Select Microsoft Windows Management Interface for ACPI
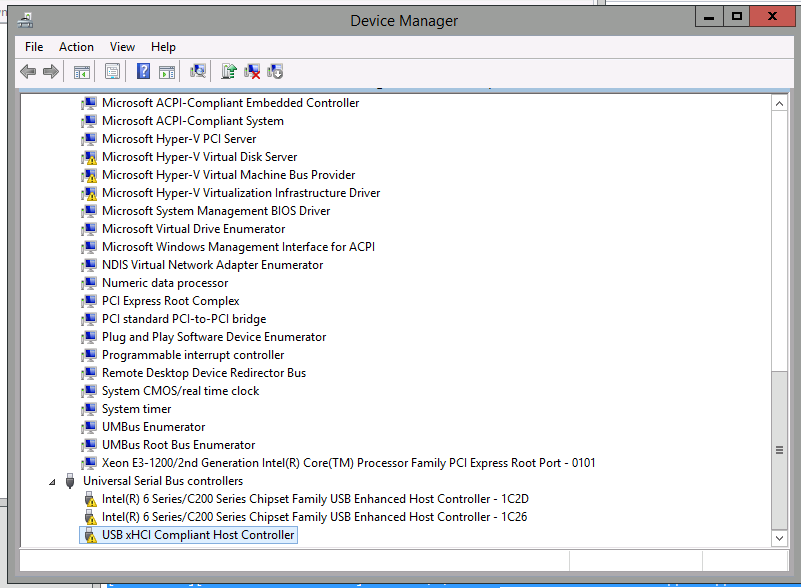 coord(238,247)
